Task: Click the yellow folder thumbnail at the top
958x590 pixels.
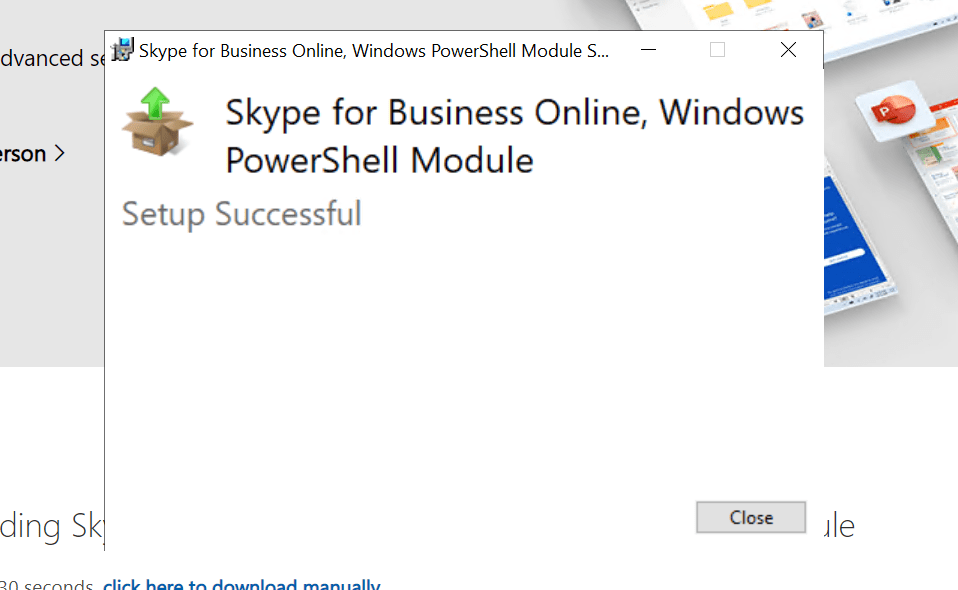Action: click(718, 11)
